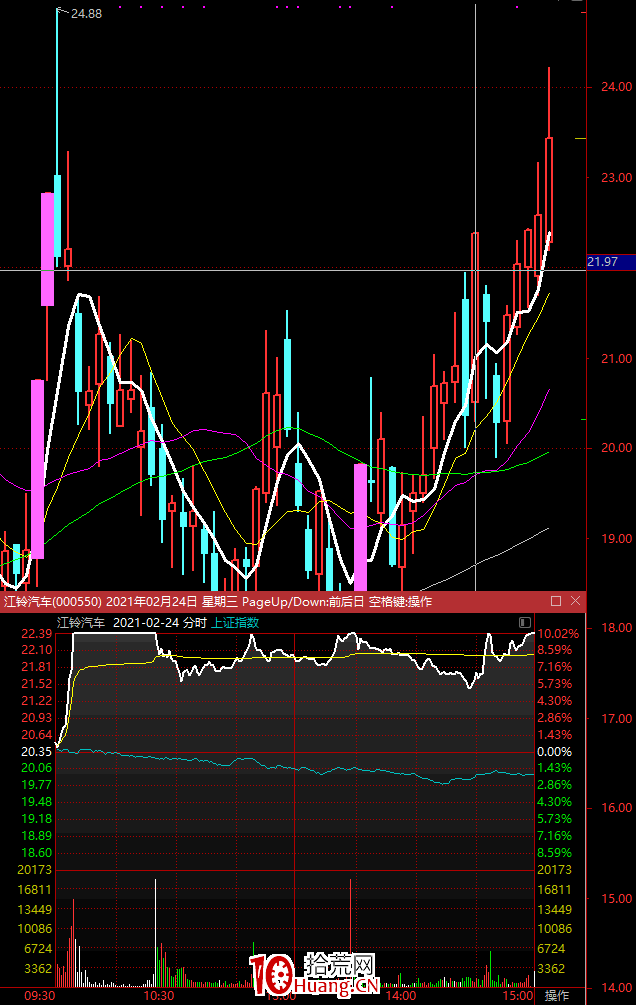
Task: Open the 操作 menu at the bottom right
Action: [x=557, y=996]
